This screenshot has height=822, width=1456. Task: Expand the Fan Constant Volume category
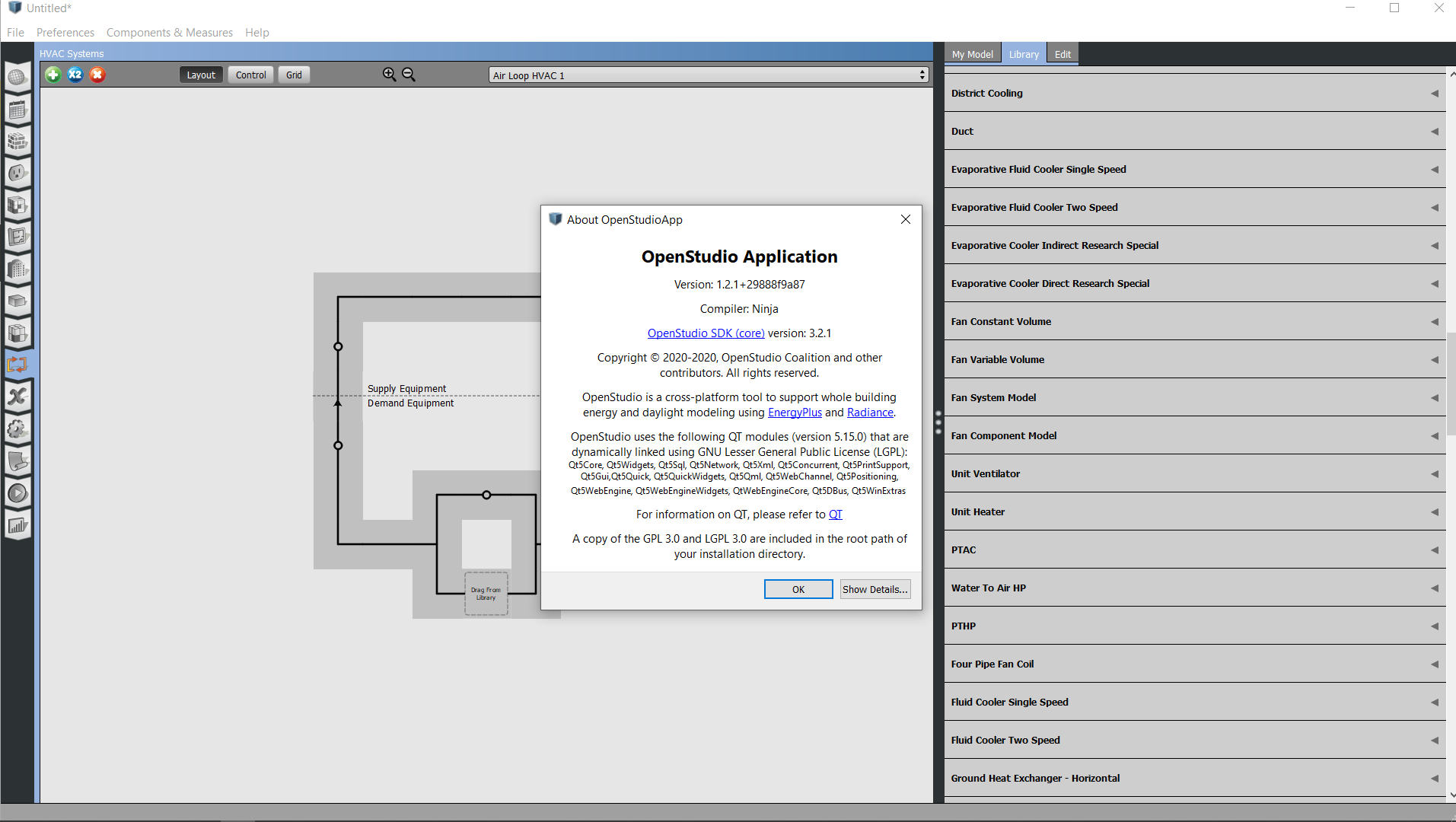point(1195,321)
